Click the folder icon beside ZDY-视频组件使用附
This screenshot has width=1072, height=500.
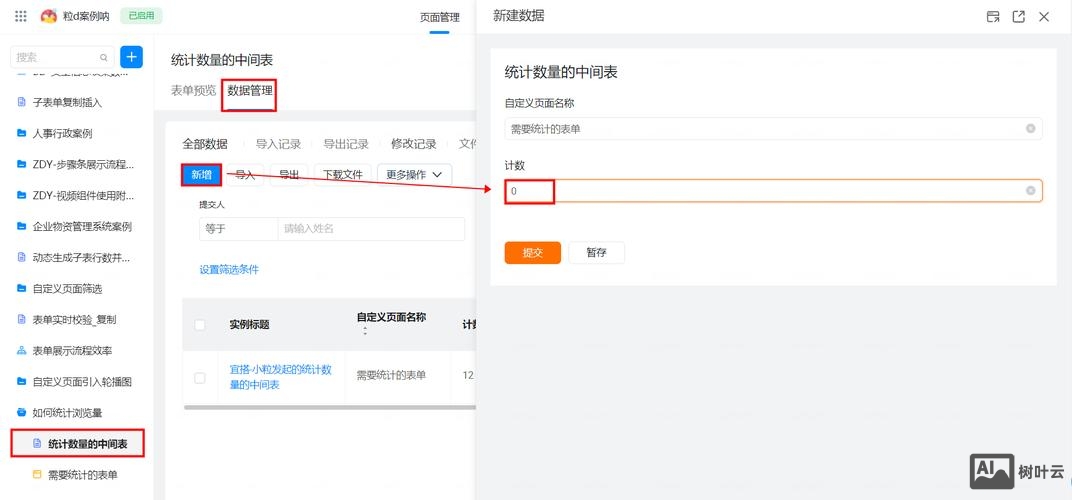pyautogui.click(x=21, y=196)
